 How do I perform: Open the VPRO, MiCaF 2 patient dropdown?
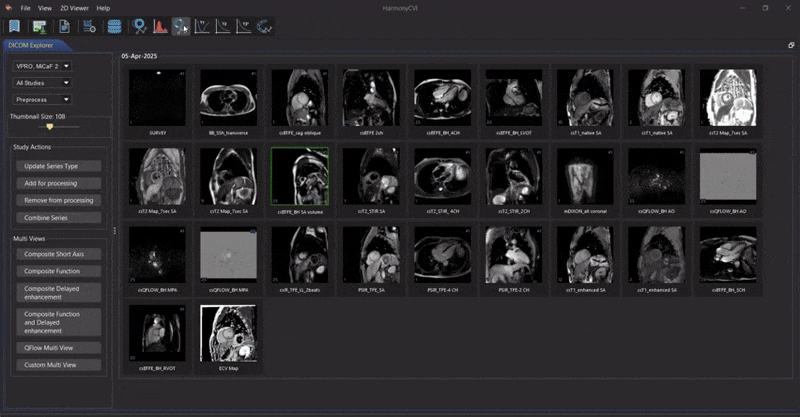[42, 66]
